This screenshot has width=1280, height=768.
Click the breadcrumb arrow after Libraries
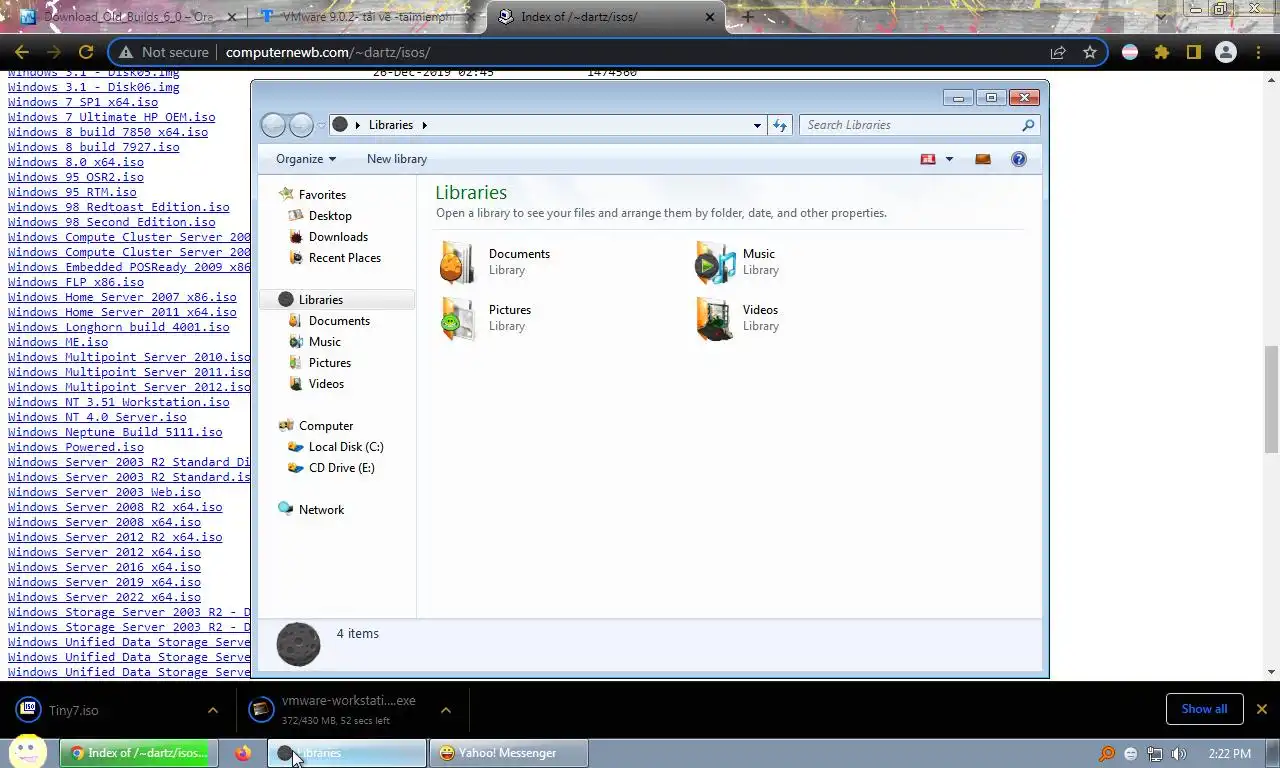tap(424, 125)
